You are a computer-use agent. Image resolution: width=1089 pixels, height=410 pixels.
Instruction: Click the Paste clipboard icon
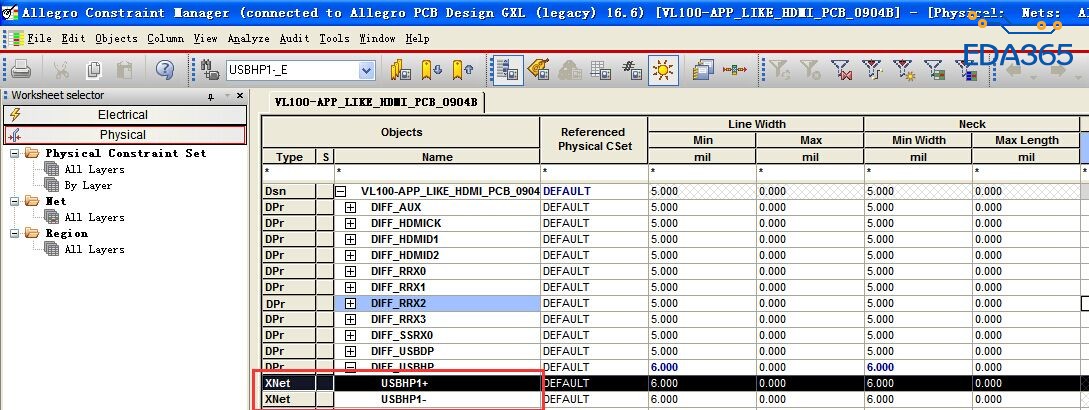(x=125, y=69)
